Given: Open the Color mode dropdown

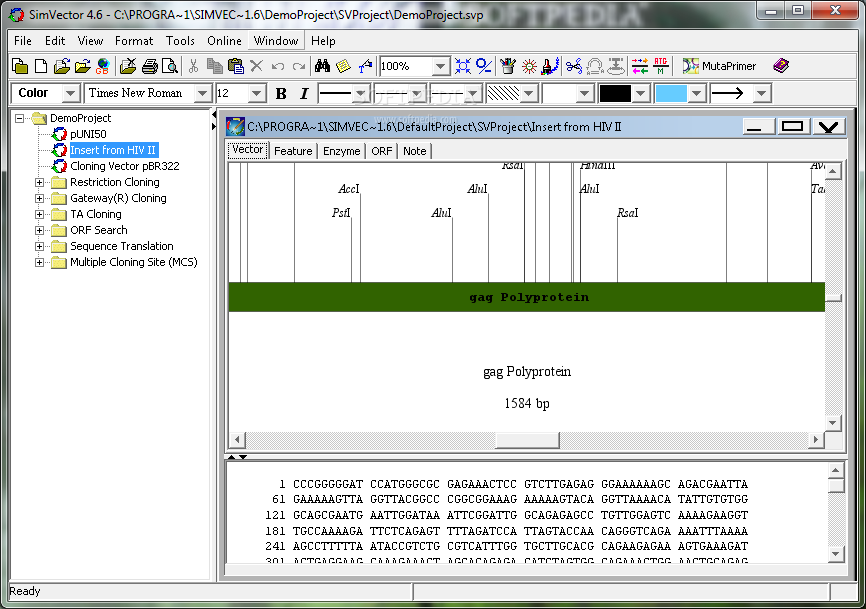Looking at the screenshot, I should point(70,93).
